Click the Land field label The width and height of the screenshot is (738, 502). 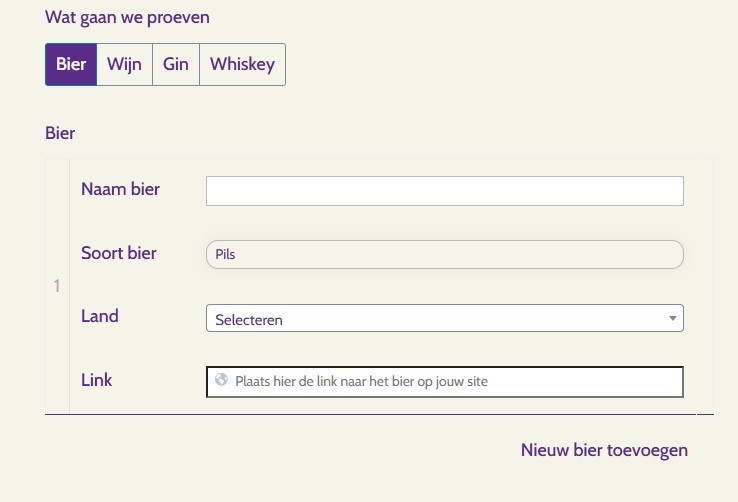100,316
